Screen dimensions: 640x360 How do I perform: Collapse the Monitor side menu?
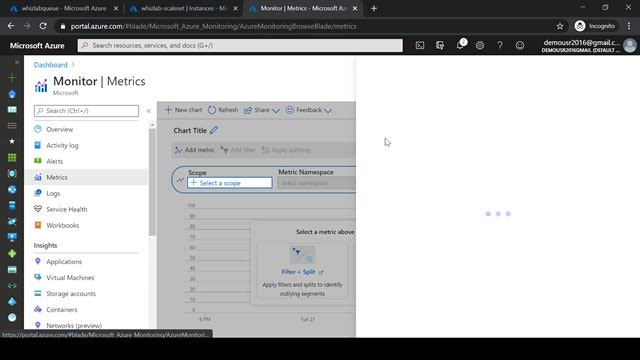pyautogui.click(x=149, y=111)
